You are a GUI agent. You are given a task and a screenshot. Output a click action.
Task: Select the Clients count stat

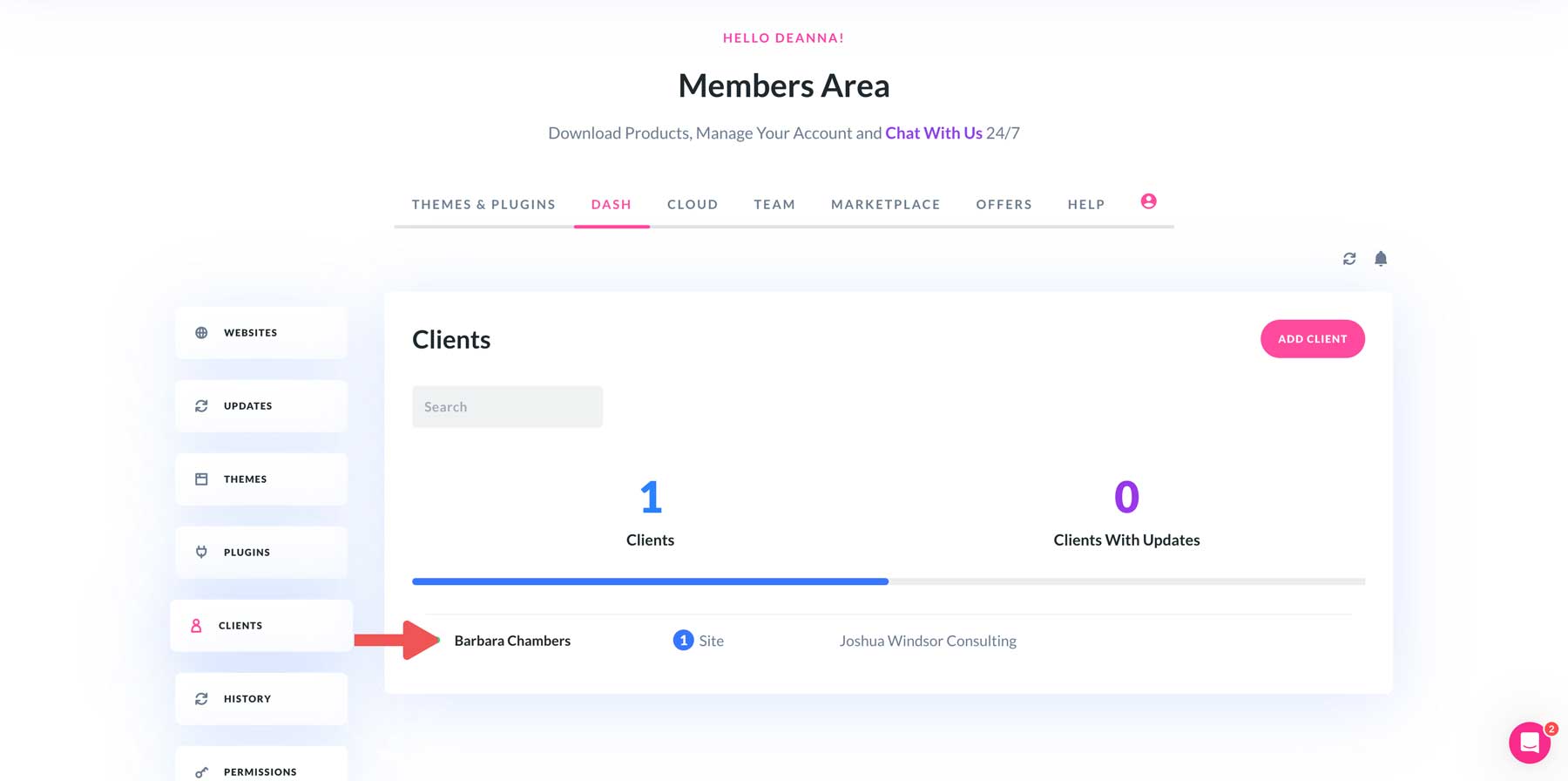(650, 513)
